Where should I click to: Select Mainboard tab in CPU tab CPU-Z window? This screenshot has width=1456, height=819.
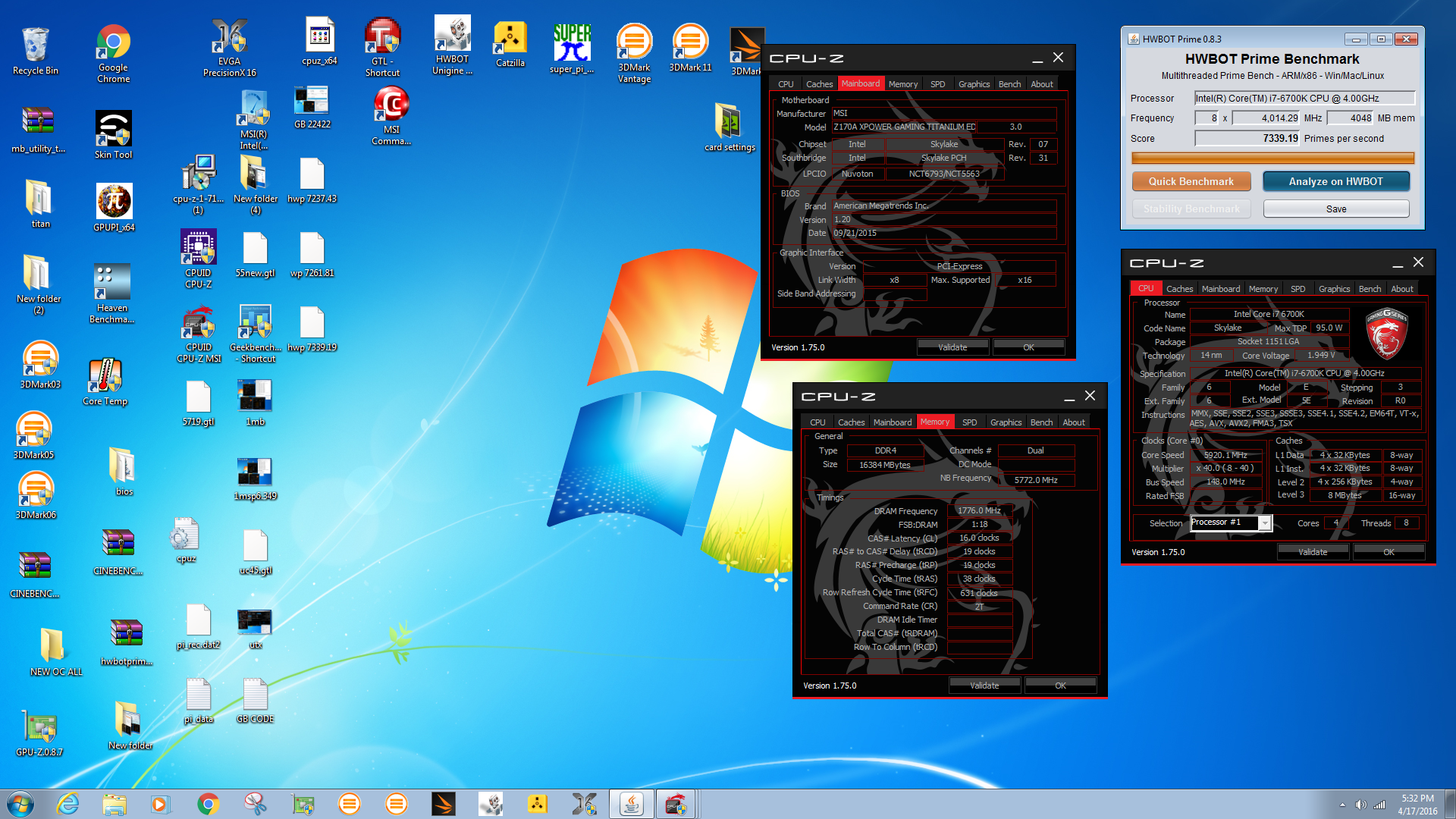click(1221, 289)
